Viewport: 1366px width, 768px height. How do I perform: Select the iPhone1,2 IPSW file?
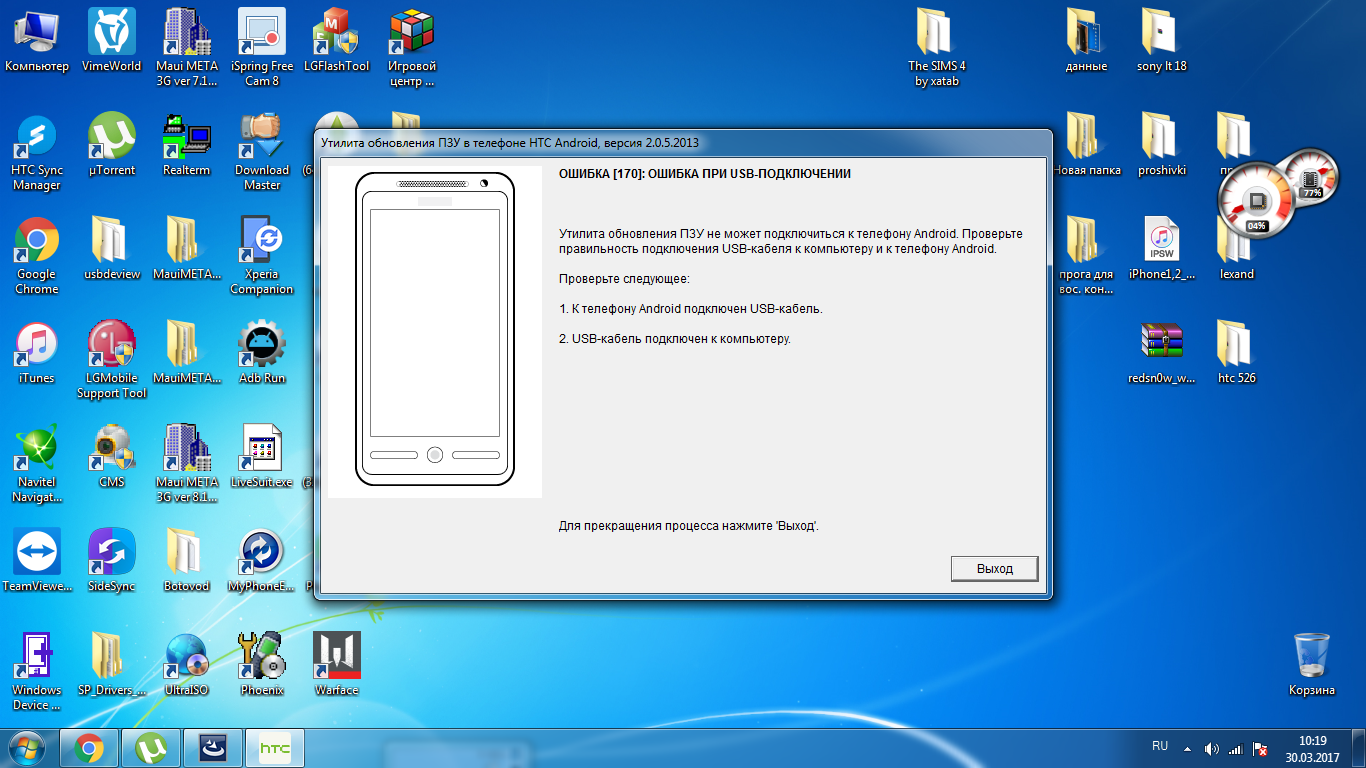(x=1162, y=249)
